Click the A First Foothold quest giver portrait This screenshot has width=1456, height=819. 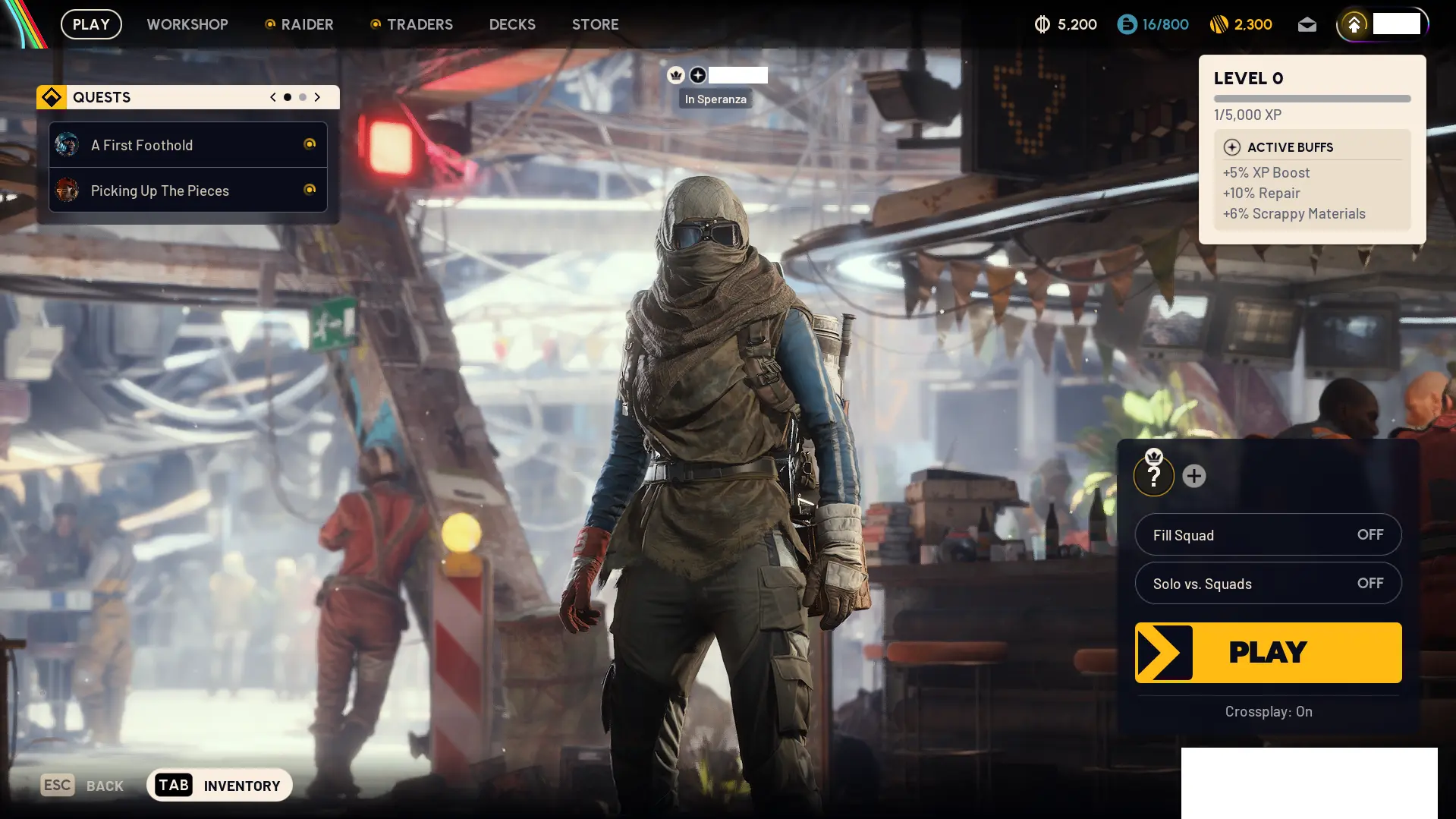click(x=67, y=144)
